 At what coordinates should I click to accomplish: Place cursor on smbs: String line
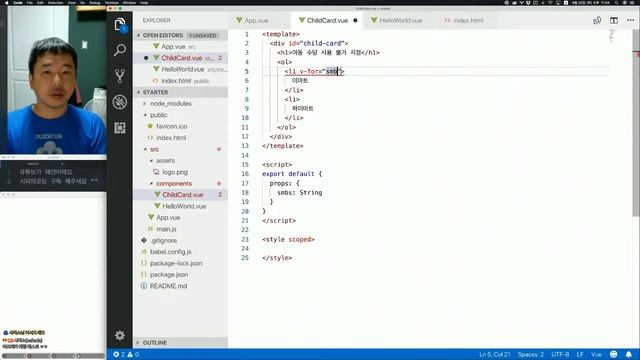click(x=300, y=193)
